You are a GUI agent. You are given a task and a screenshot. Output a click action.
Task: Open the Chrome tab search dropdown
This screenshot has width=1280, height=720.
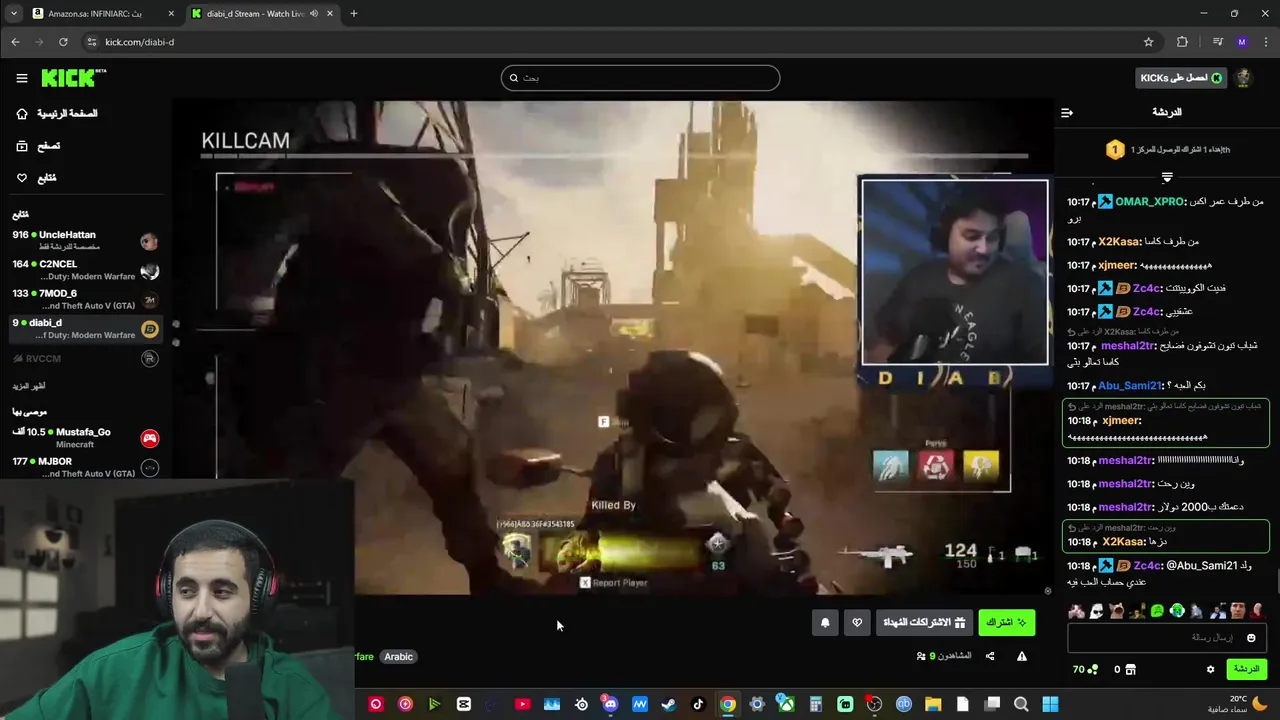point(13,14)
